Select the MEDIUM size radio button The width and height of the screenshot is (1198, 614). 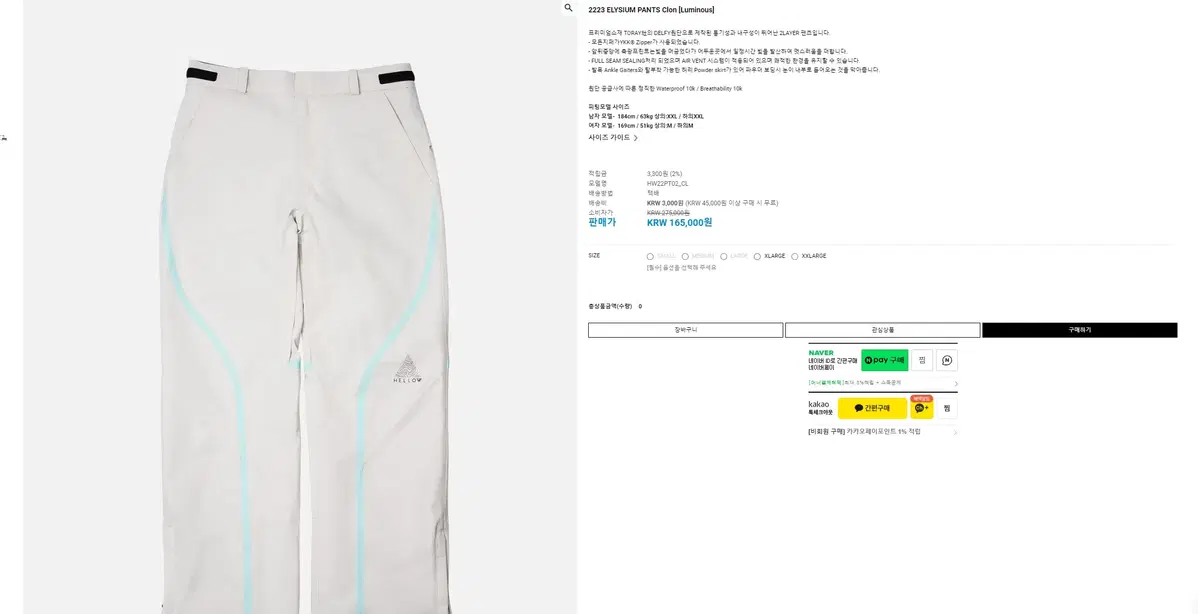685,257
